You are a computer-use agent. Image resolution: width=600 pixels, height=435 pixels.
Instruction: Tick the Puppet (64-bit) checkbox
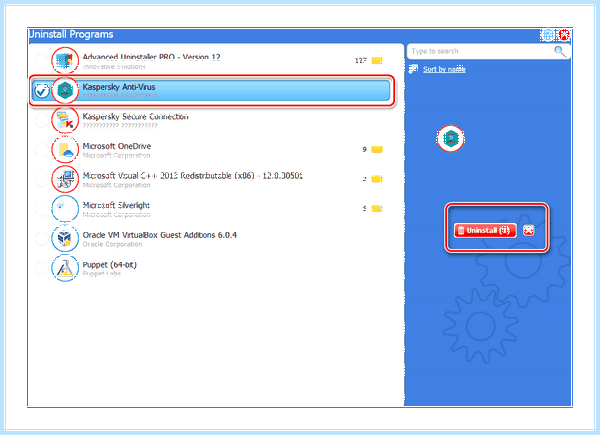tap(41, 268)
